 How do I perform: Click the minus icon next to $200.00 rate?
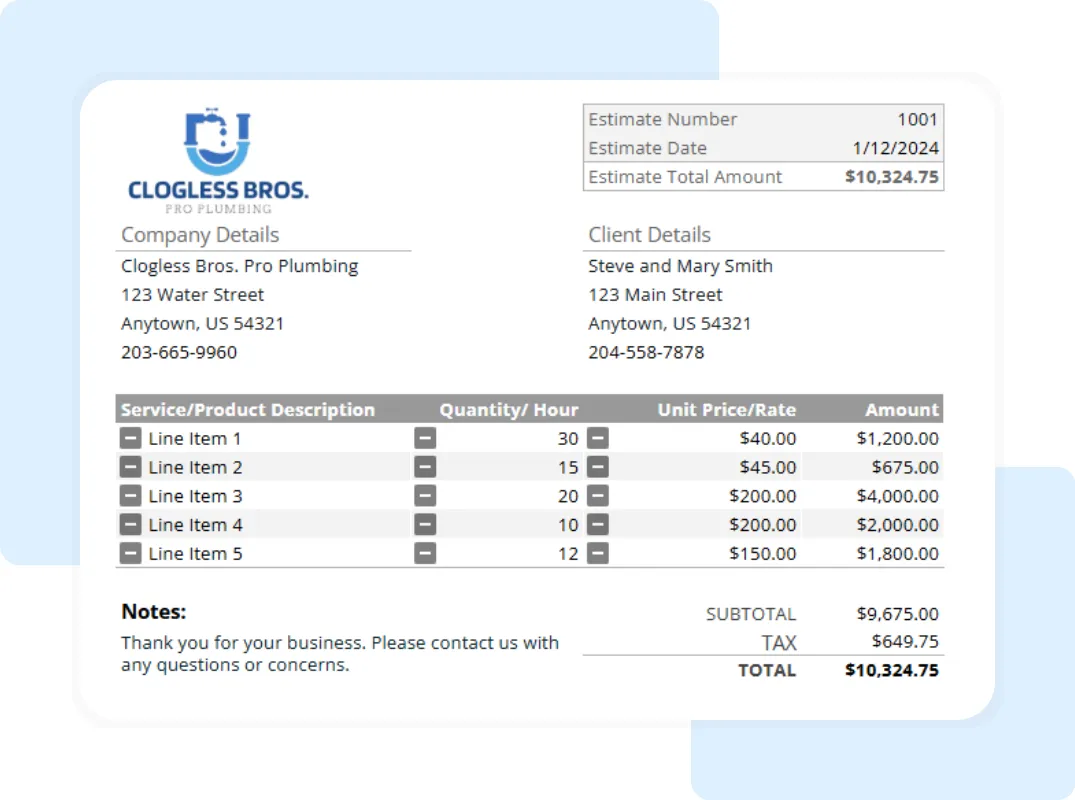pos(598,496)
